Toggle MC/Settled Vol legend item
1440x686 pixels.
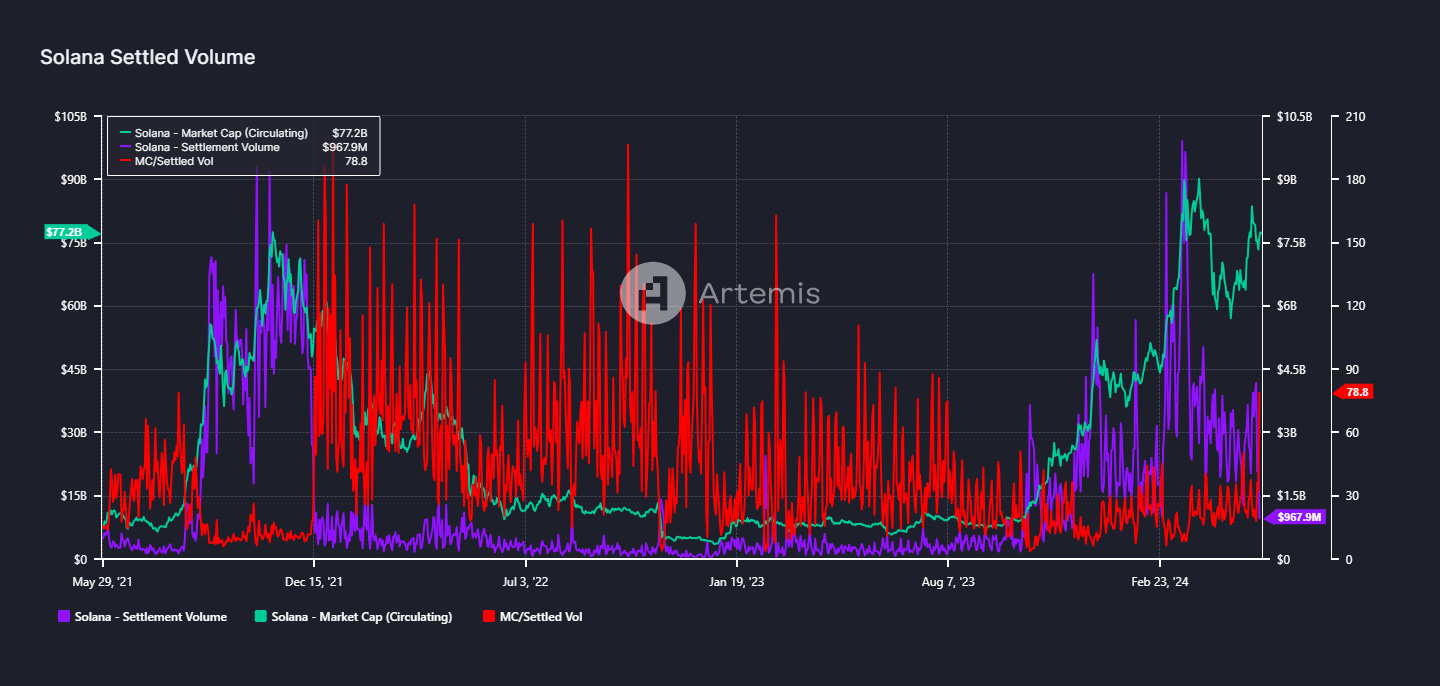pyautogui.click(x=532, y=617)
